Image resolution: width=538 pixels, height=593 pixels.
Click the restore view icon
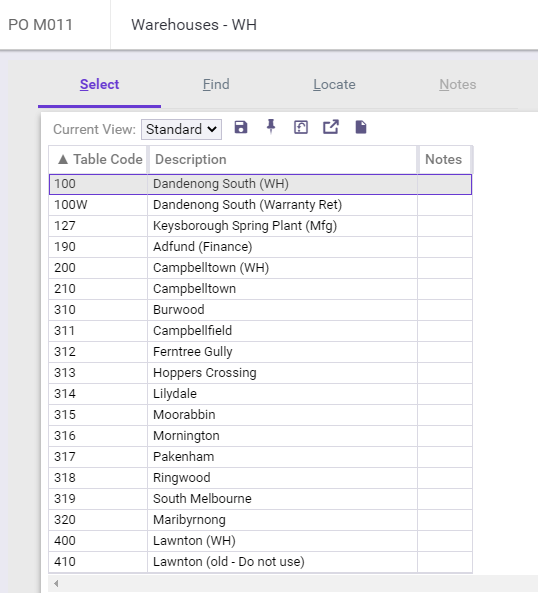point(301,127)
